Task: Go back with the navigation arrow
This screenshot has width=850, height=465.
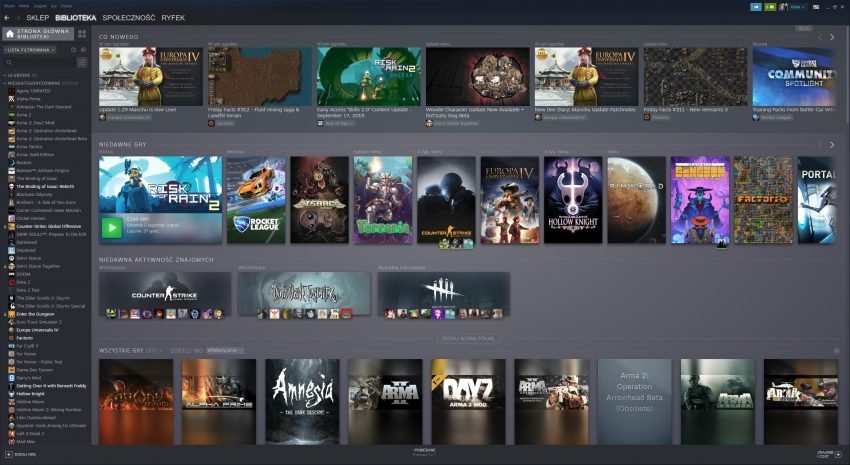Action: [x=7, y=18]
